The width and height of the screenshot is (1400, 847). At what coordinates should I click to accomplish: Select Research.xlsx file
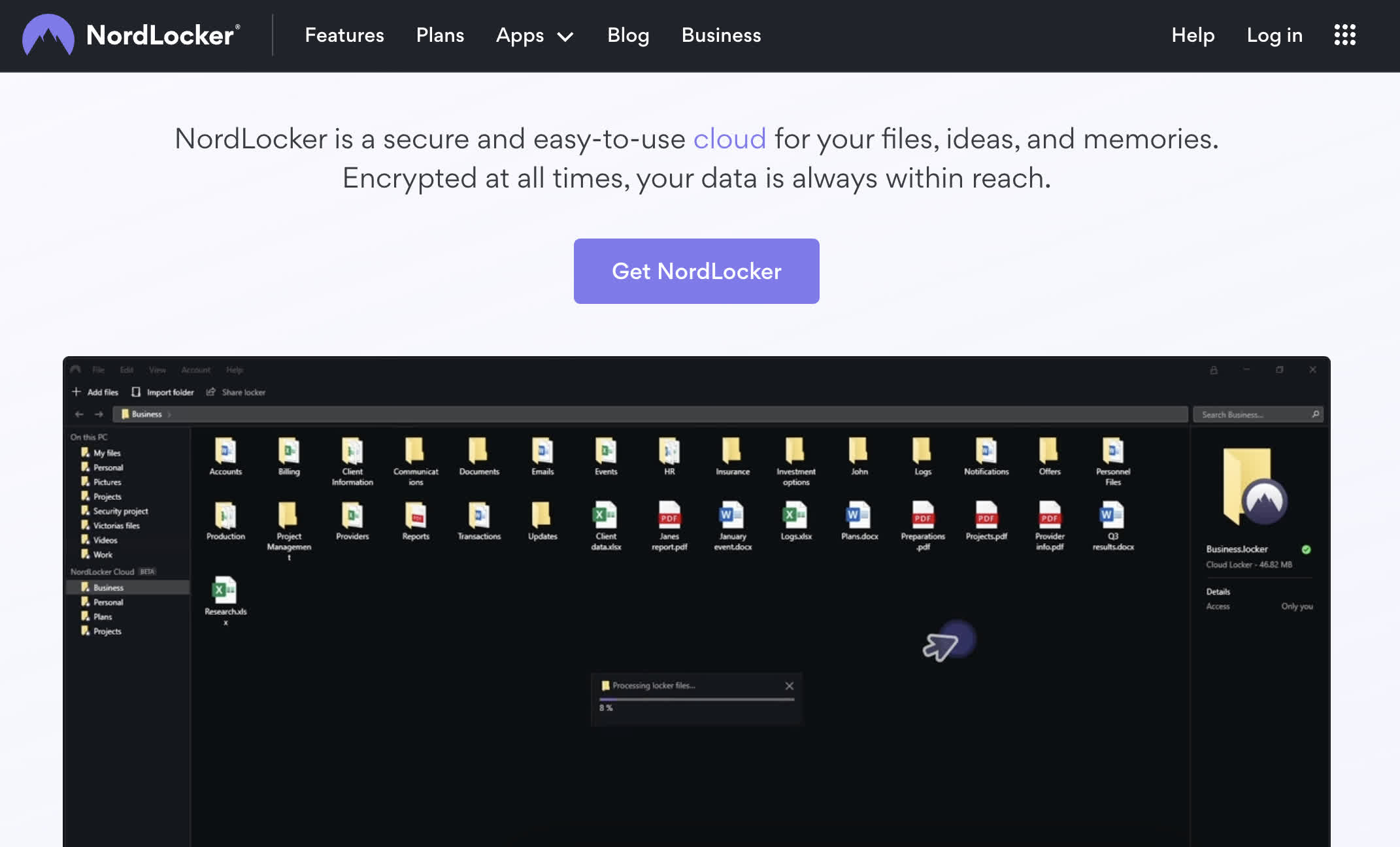(225, 601)
